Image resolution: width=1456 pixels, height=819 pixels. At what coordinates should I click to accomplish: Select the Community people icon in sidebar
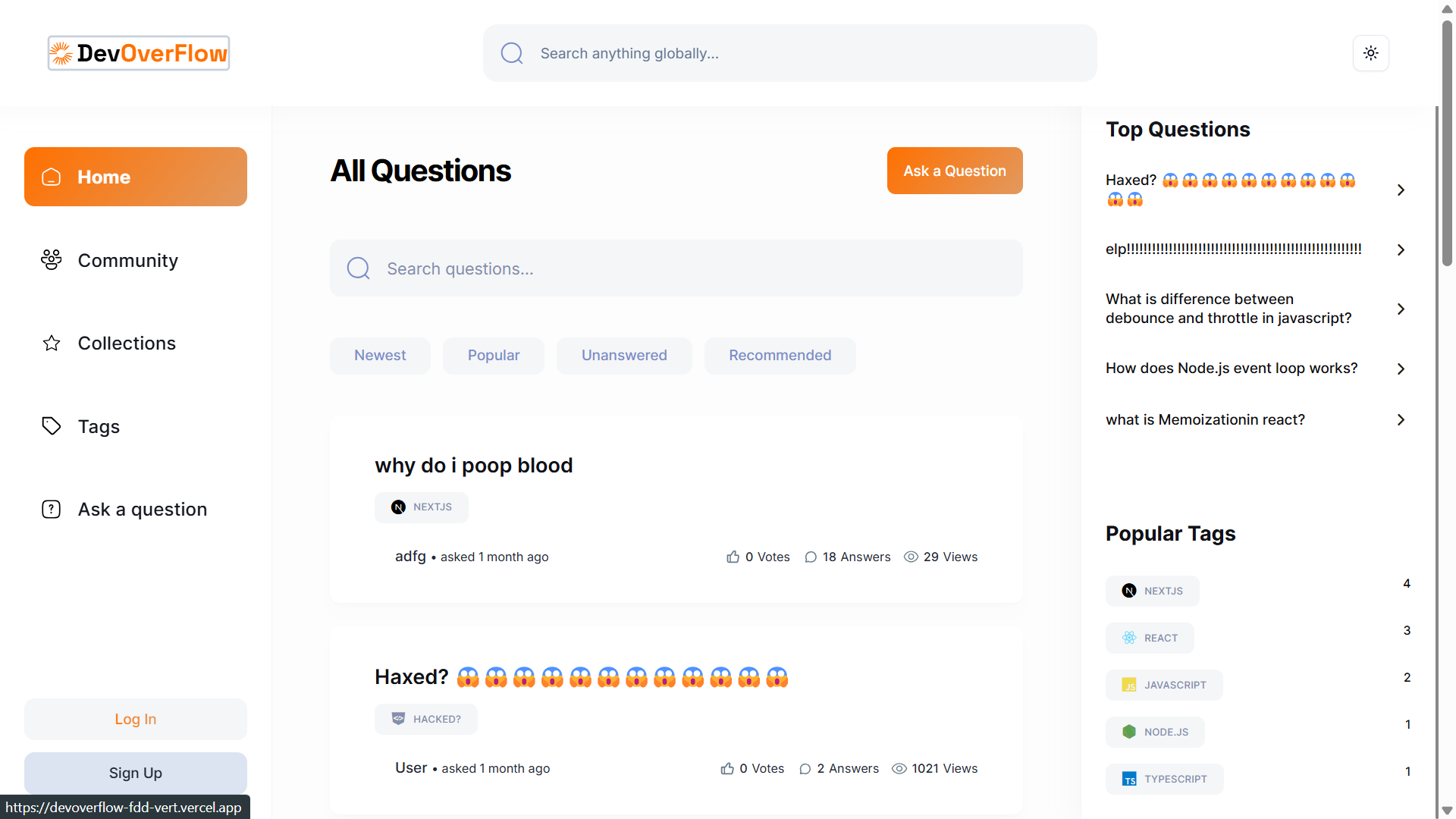pyautogui.click(x=51, y=260)
